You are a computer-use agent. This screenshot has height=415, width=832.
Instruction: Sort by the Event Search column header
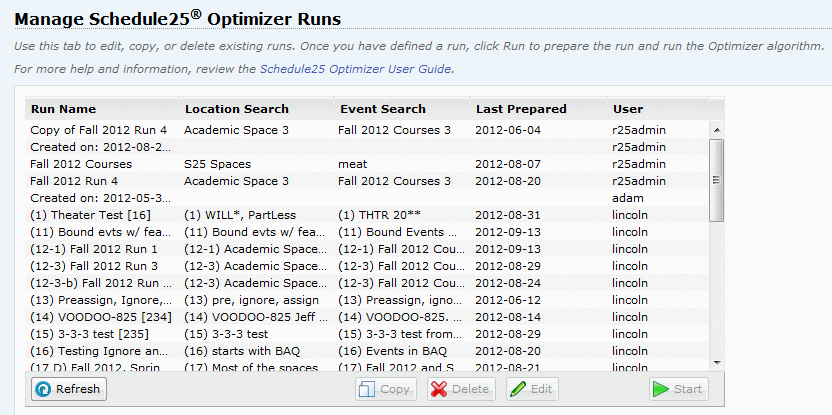click(x=402, y=109)
